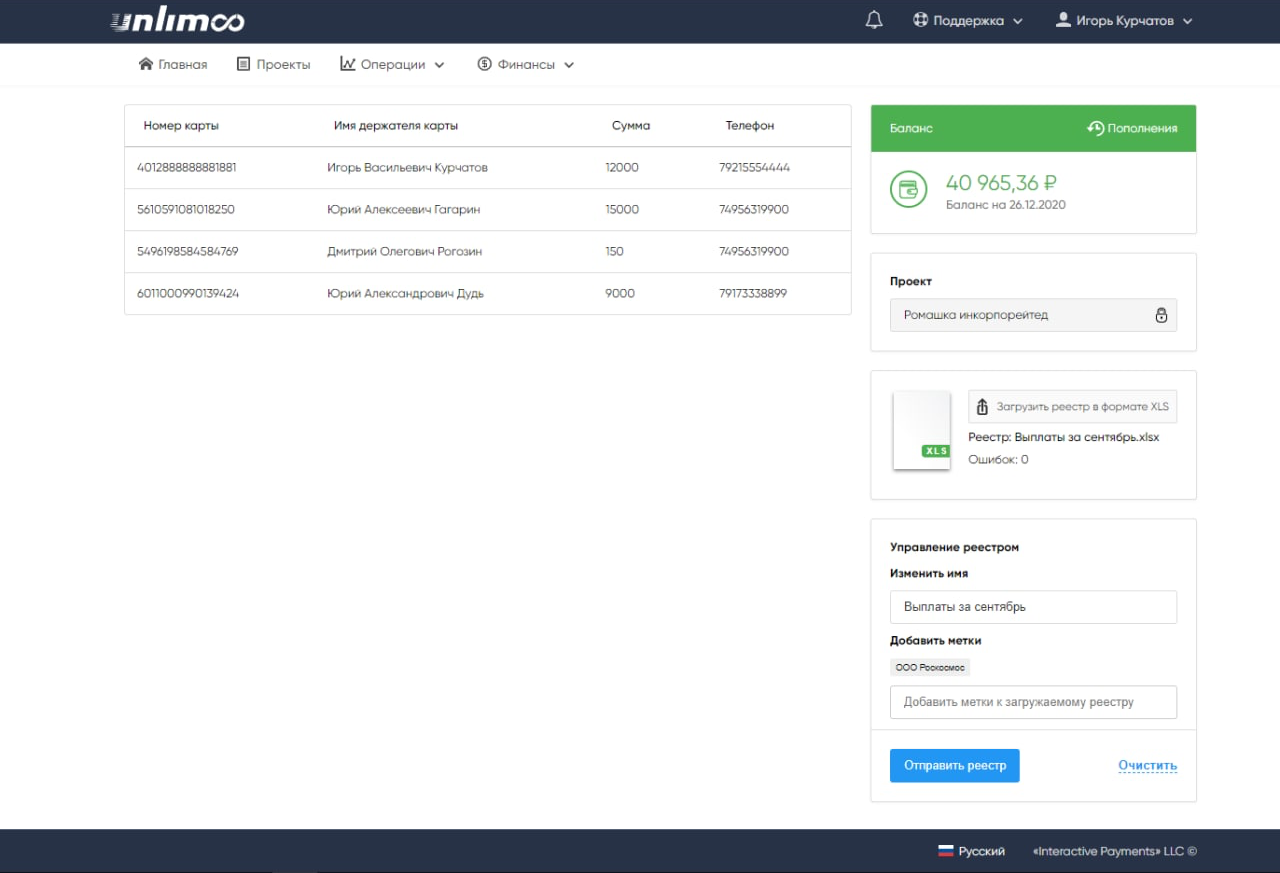Open the Игорь Курчатов account menu
This screenshot has height=873, width=1280.
point(1123,19)
